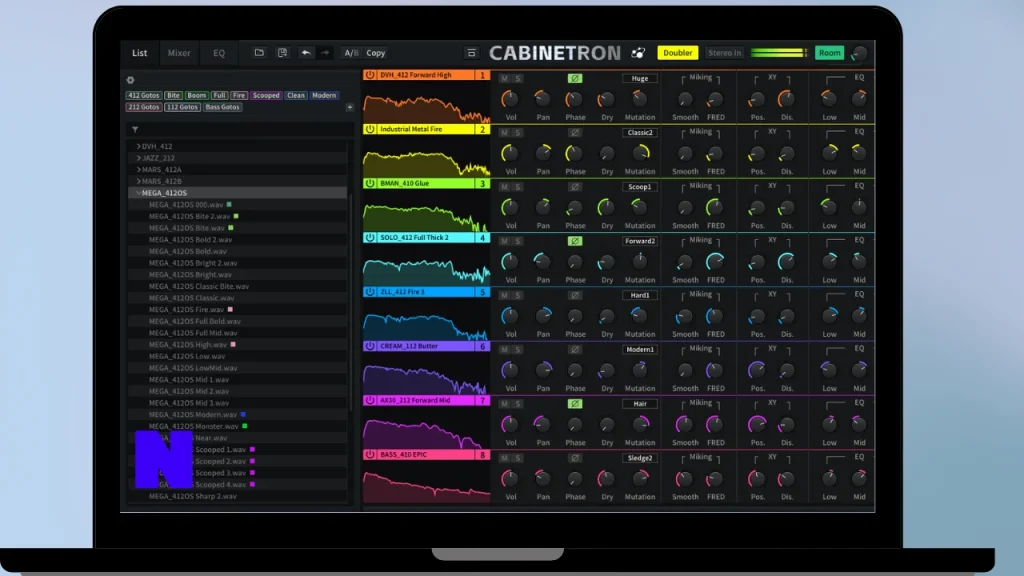Viewport: 1024px width, 576px height.
Task: Select the slot number 5 box
Action: pos(483,292)
